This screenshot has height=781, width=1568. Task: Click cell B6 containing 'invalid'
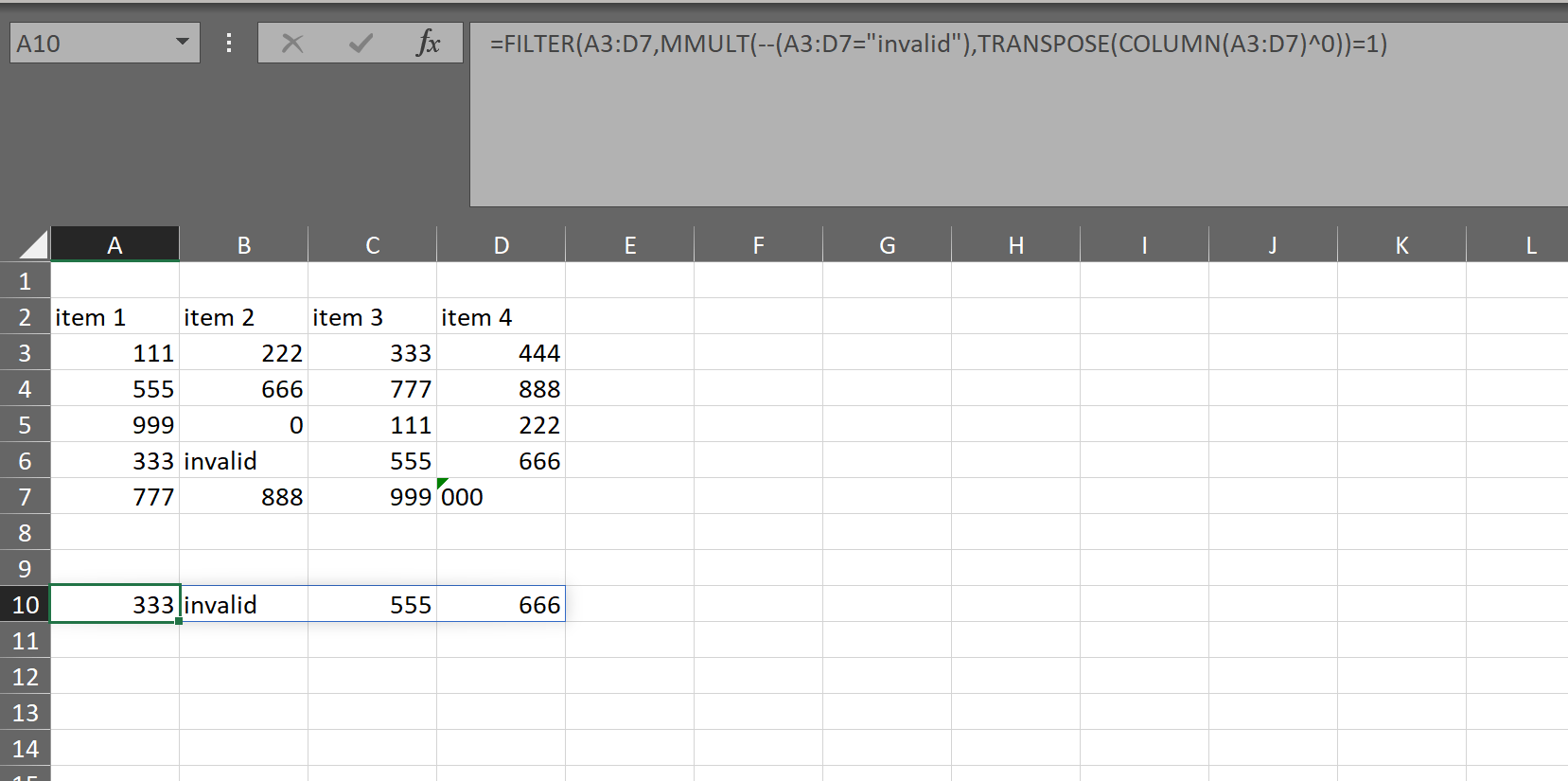point(244,460)
